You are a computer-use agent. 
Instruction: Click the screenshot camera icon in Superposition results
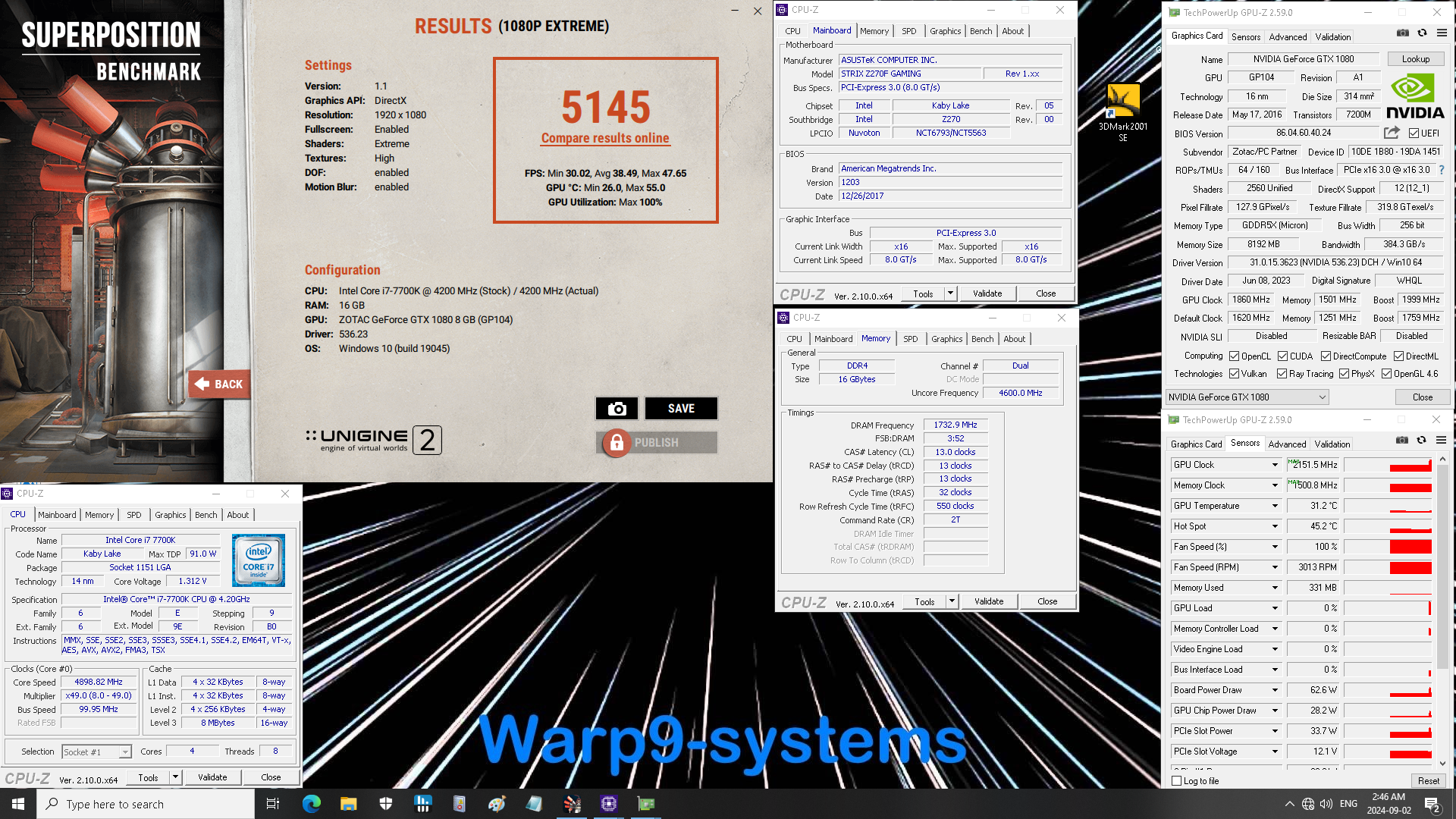point(617,409)
